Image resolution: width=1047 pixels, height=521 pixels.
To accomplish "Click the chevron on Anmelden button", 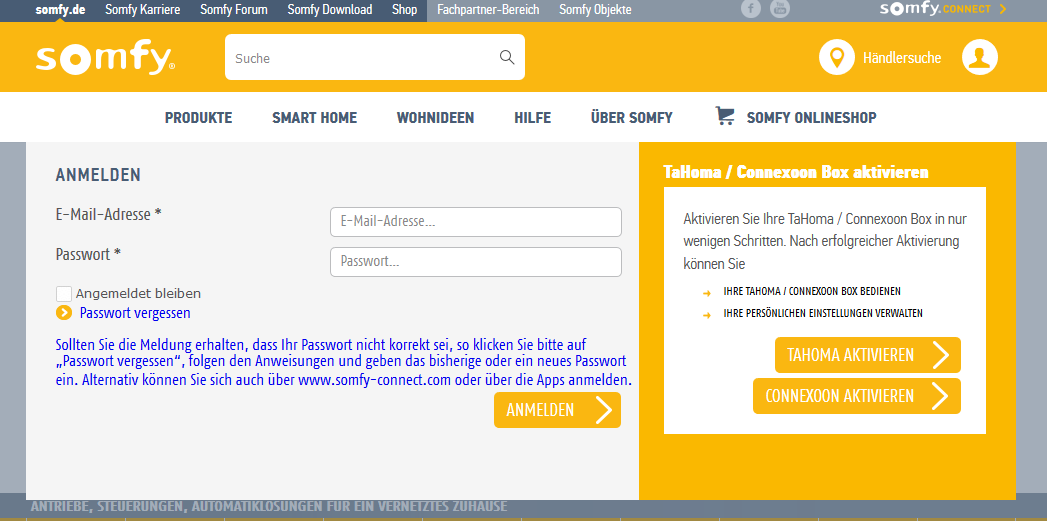I will (604, 410).
